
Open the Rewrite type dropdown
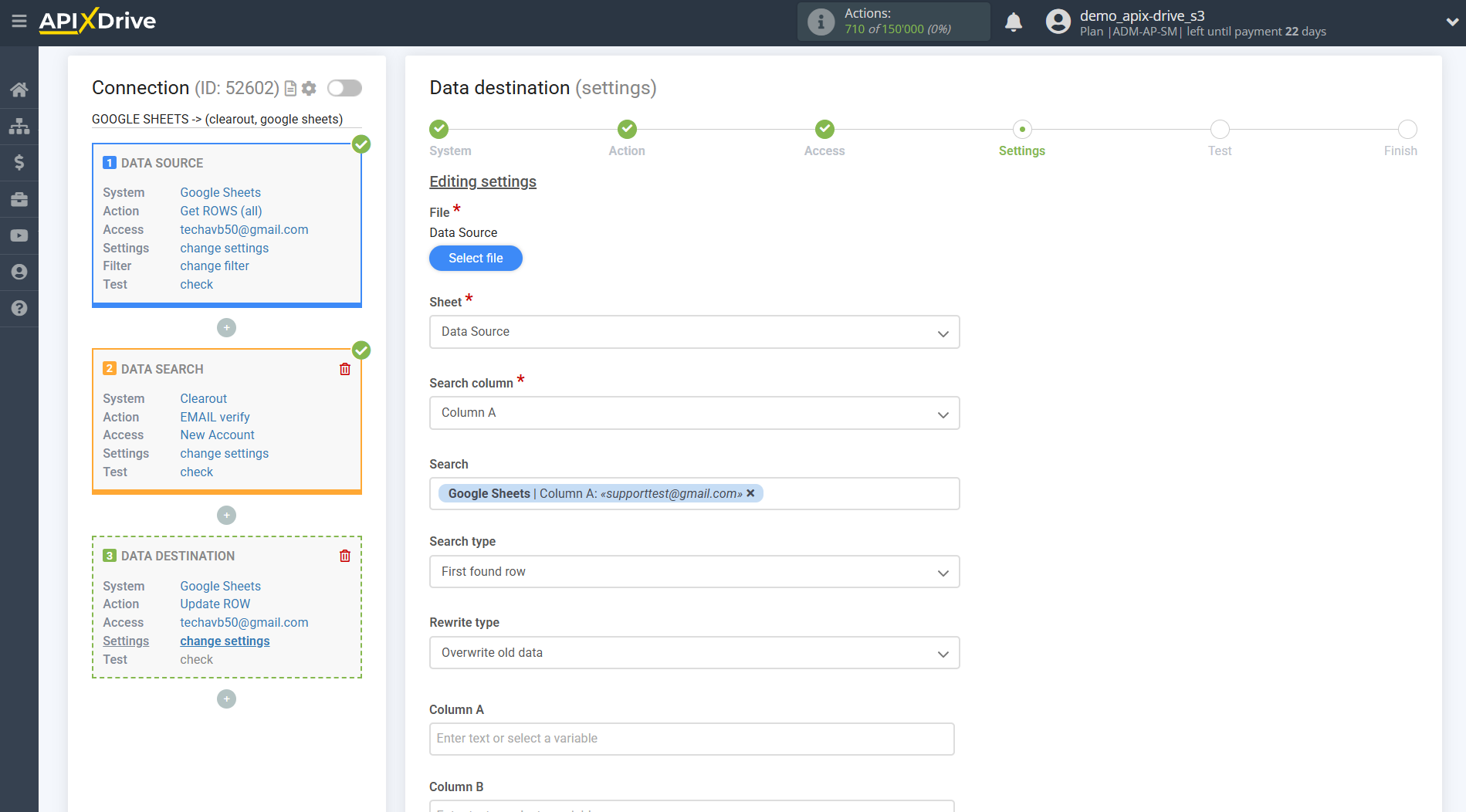pyautogui.click(x=693, y=652)
